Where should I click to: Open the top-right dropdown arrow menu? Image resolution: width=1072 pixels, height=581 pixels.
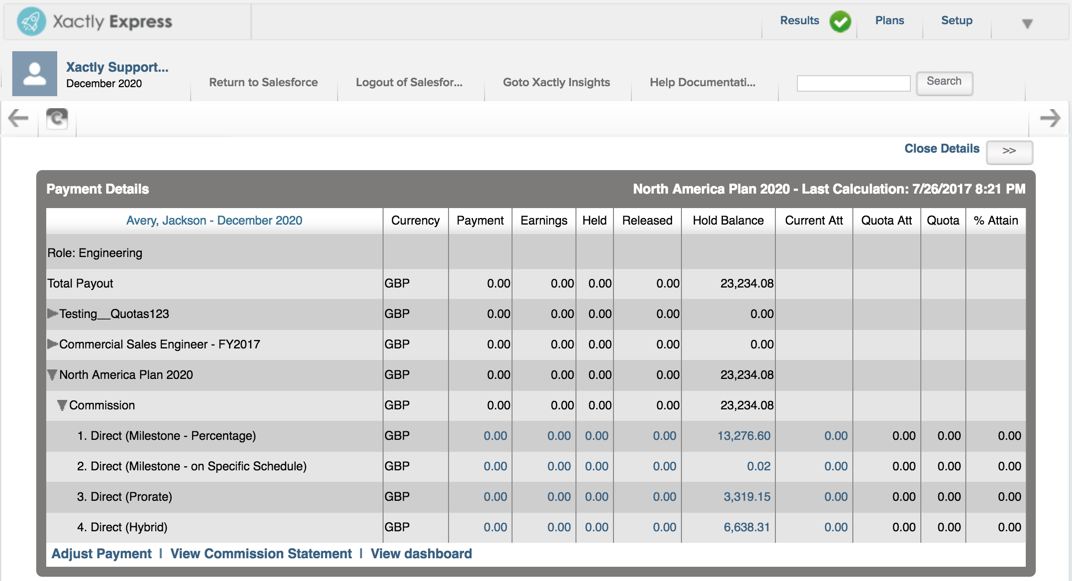(x=1027, y=24)
